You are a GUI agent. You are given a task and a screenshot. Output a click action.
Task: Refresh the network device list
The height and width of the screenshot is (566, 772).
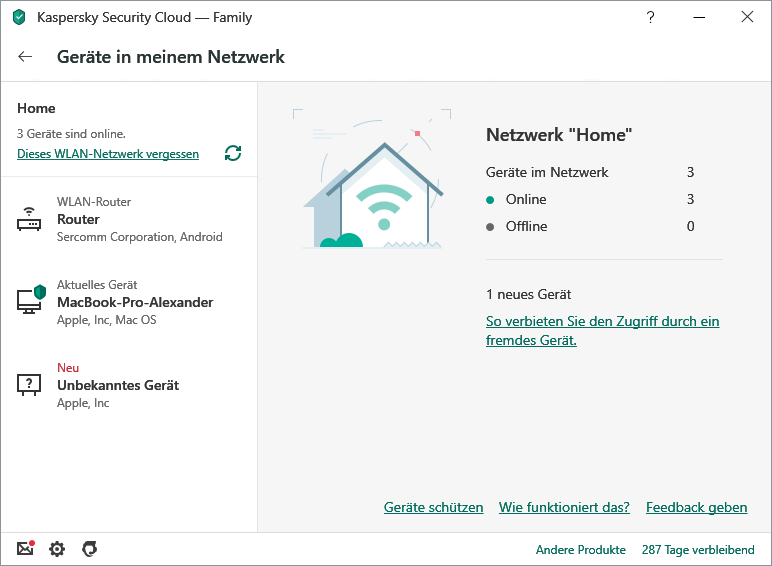[233, 153]
